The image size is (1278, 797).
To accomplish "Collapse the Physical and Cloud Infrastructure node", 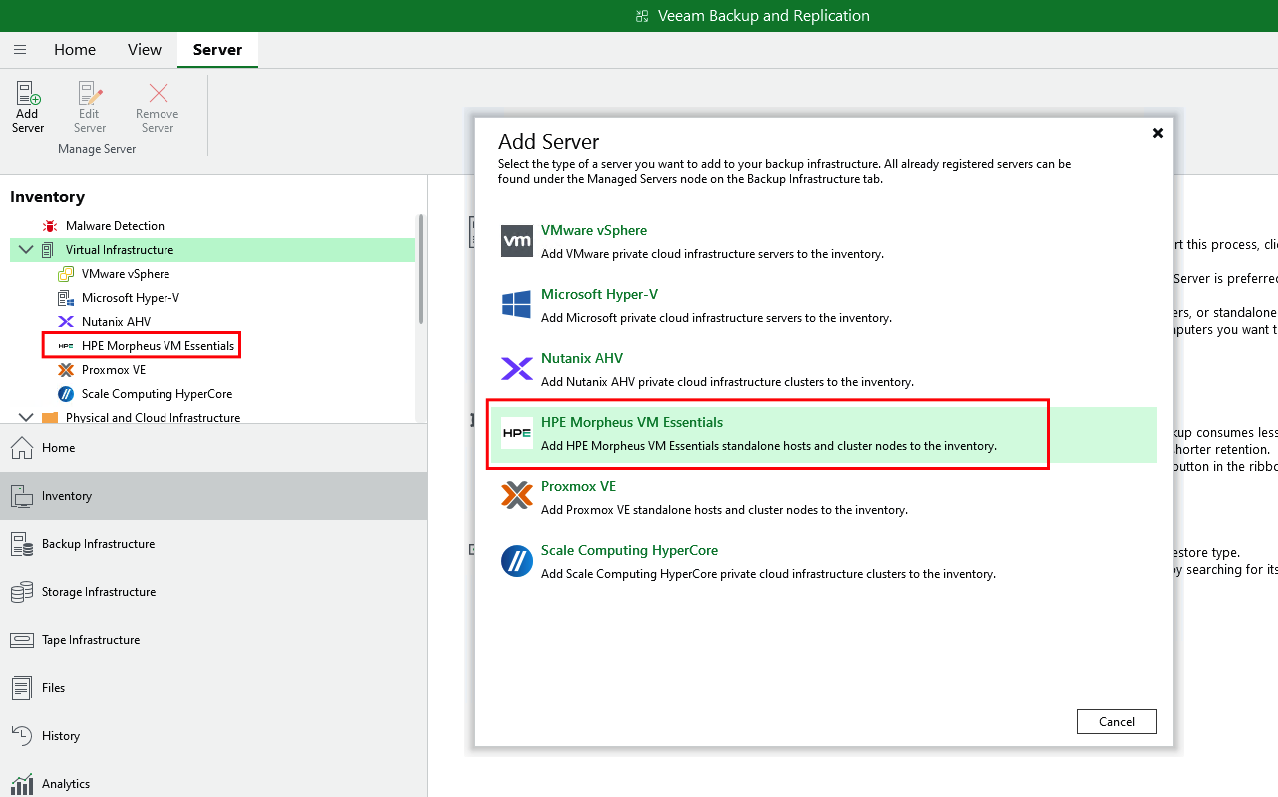I will pyautogui.click(x=25, y=418).
